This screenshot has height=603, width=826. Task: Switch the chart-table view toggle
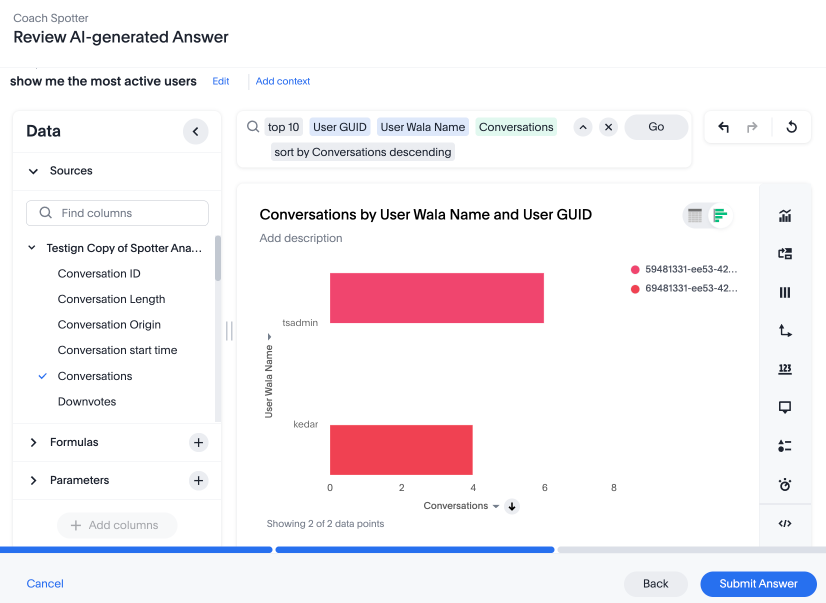[x=707, y=215]
